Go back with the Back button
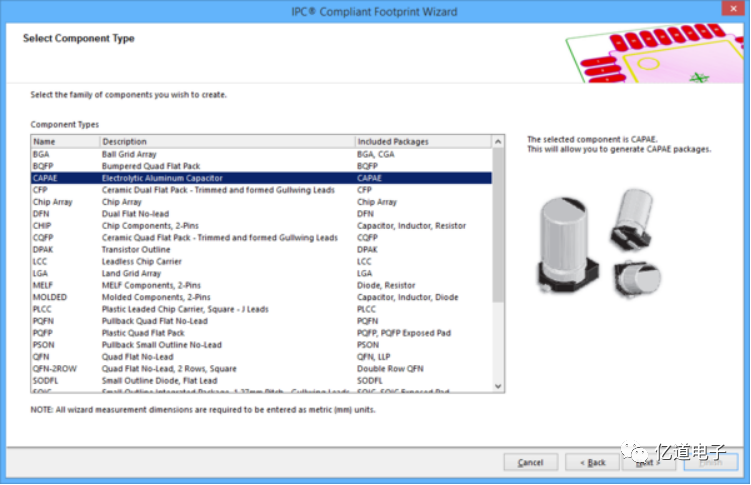This screenshot has width=751, height=485. [592, 463]
